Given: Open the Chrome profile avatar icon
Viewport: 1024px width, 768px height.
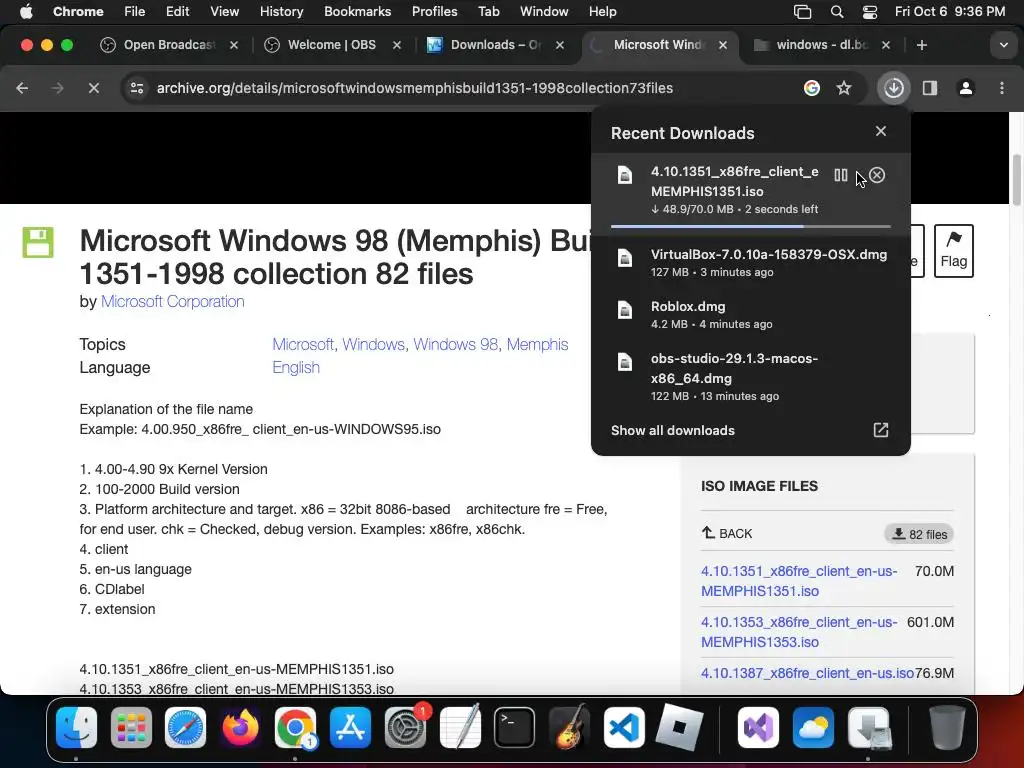Looking at the screenshot, I should 966,88.
